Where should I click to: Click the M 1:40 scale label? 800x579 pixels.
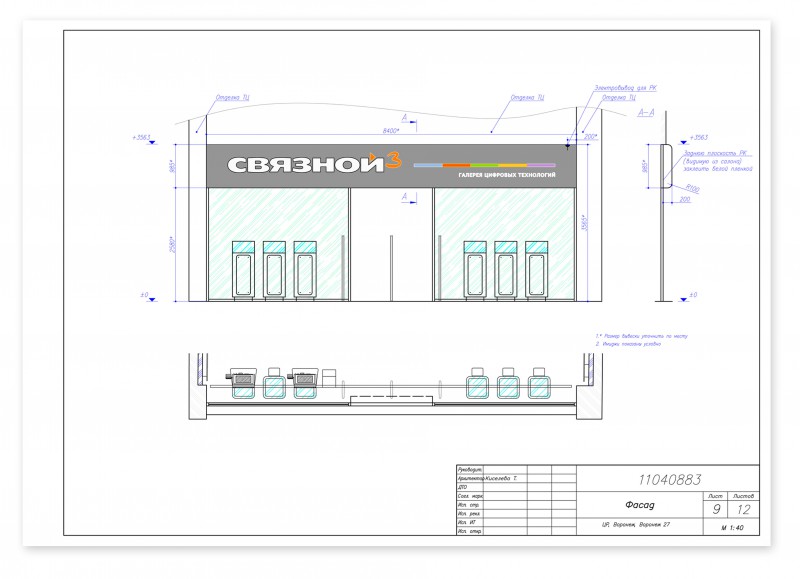tap(732, 528)
